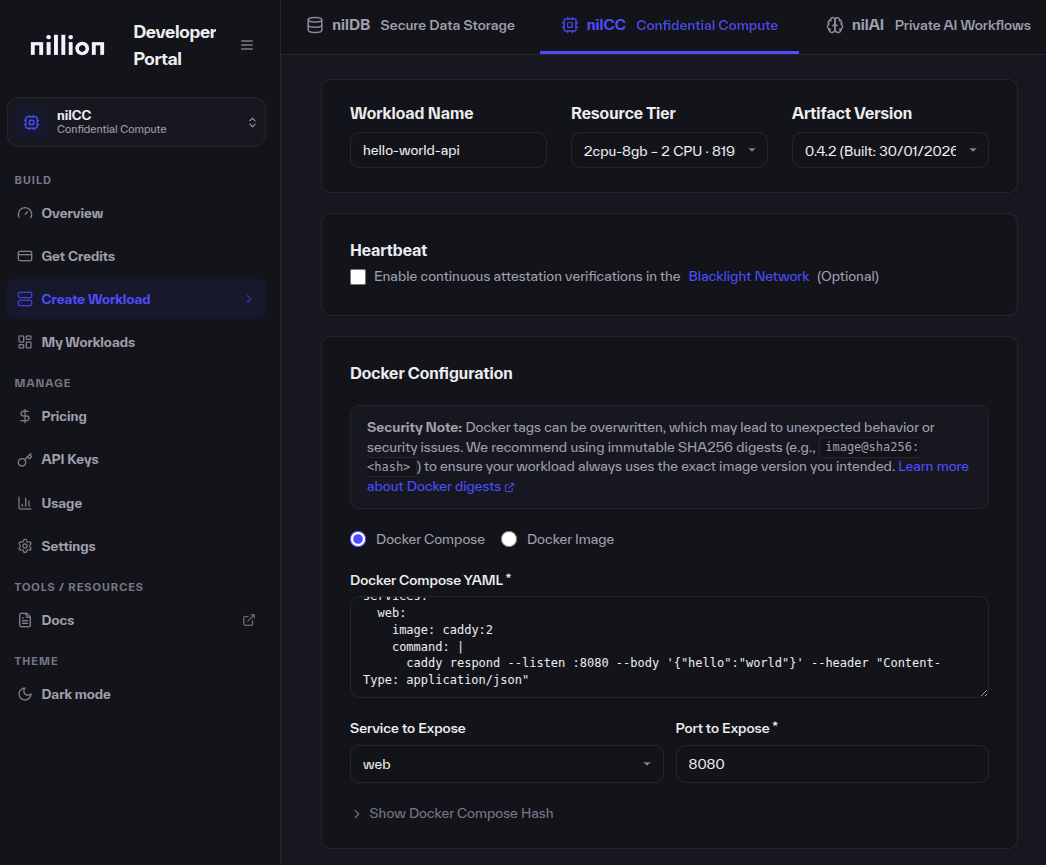Click the Settings gear icon in sidebar
Viewport: 1046px width, 865px height.
[25, 546]
